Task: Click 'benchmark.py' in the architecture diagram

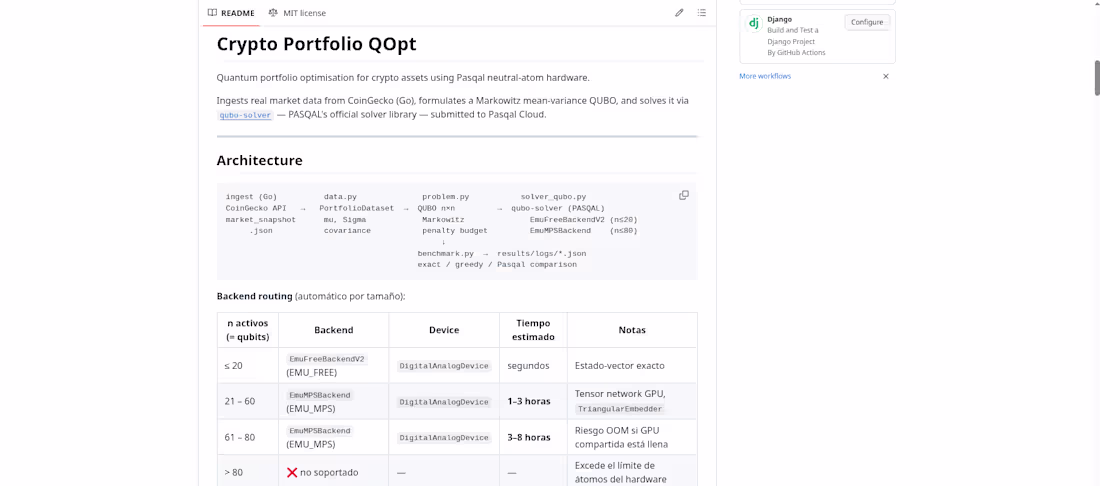Action: [445, 253]
